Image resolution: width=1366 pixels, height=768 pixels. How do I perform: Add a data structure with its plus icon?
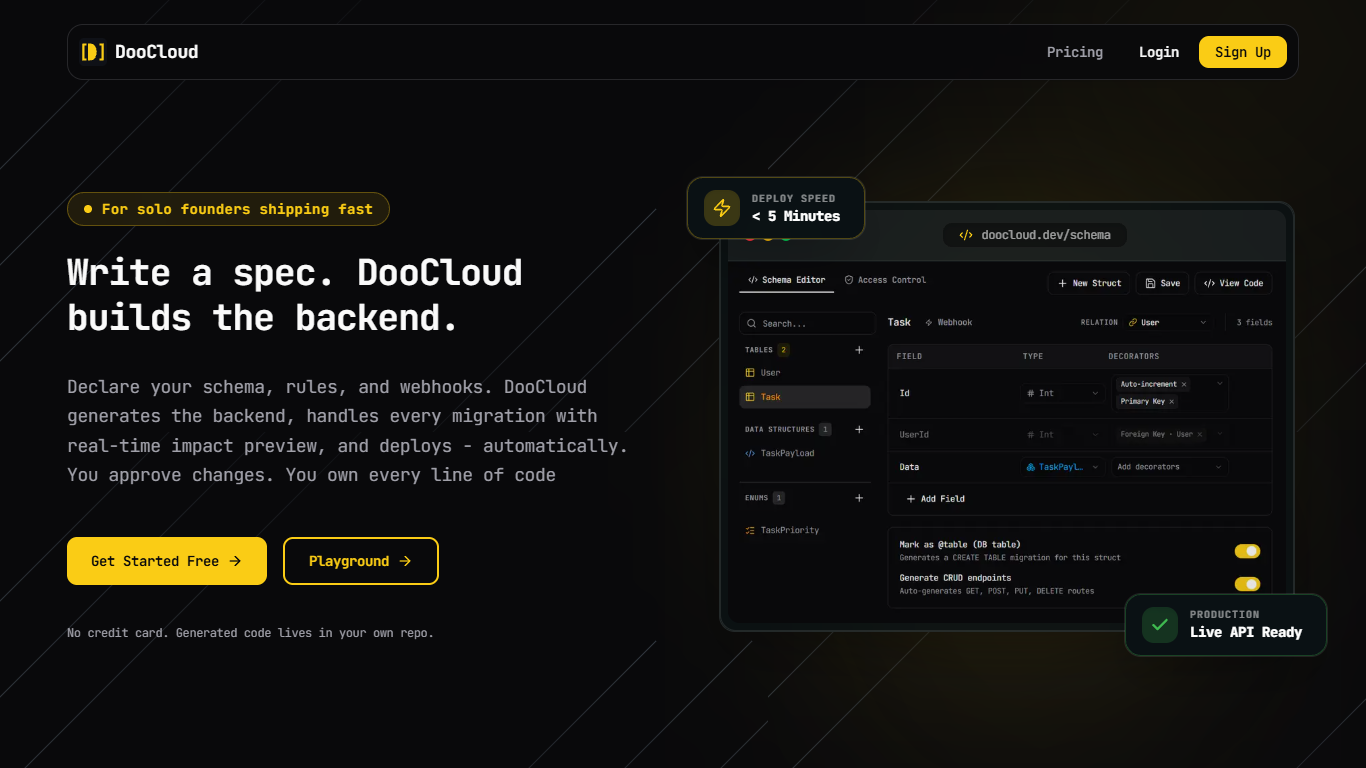pyautogui.click(x=859, y=429)
